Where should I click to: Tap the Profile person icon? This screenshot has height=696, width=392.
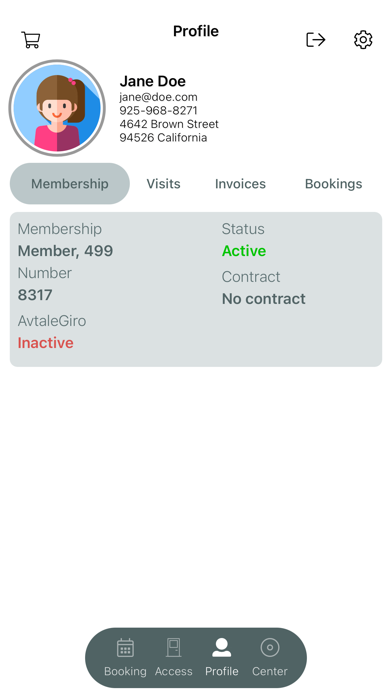coord(222,648)
